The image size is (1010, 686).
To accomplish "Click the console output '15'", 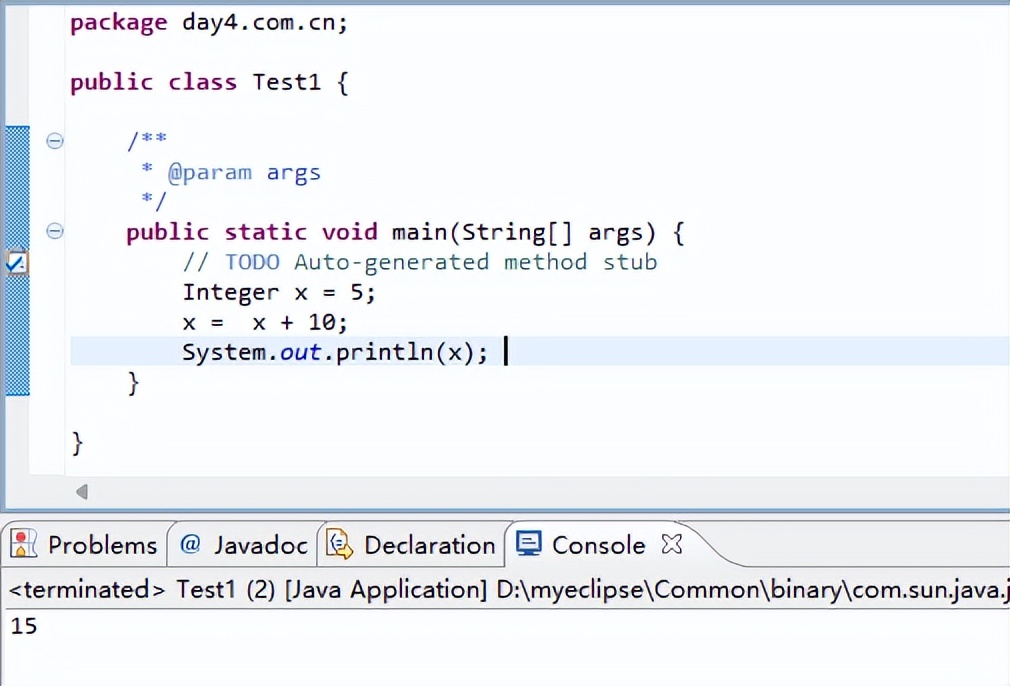I will [24, 625].
